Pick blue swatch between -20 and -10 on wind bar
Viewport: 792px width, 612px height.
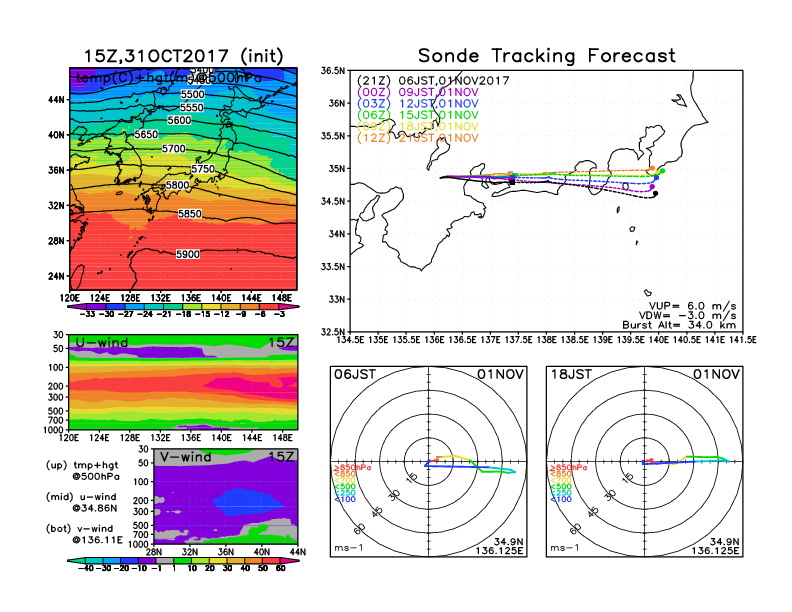tap(129, 560)
